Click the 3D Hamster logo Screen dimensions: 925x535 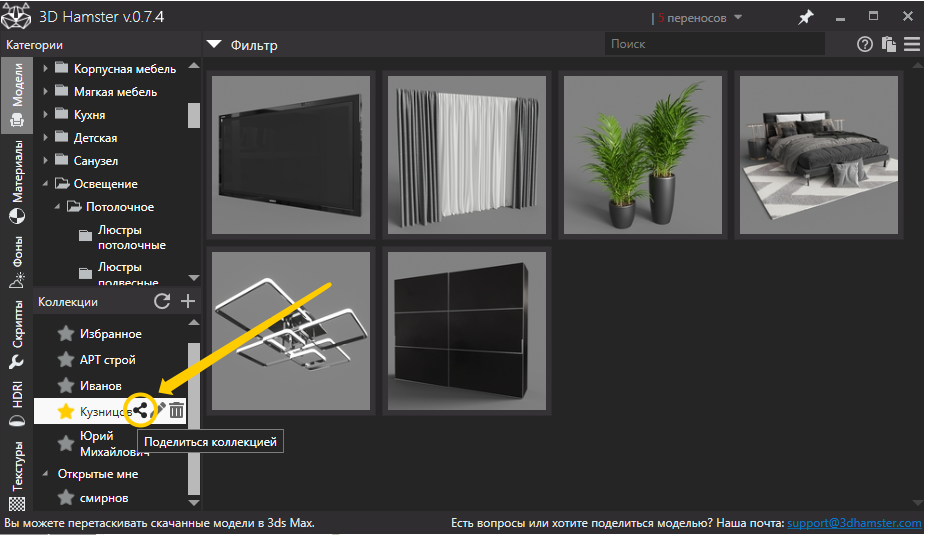[x=16, y=16]
